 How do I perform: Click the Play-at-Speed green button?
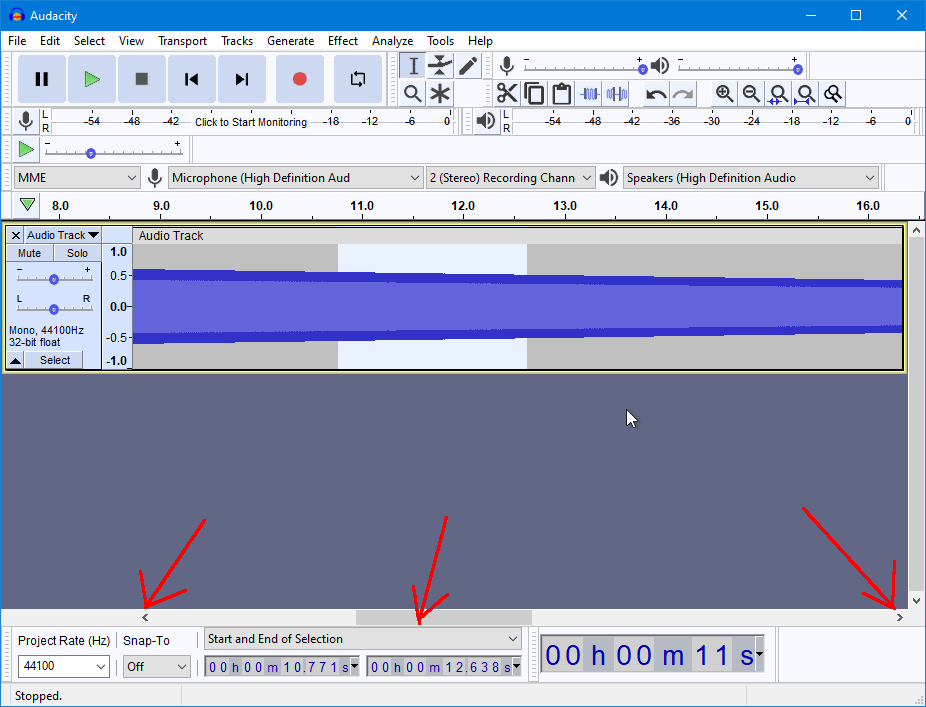click(x=25, y=149)
